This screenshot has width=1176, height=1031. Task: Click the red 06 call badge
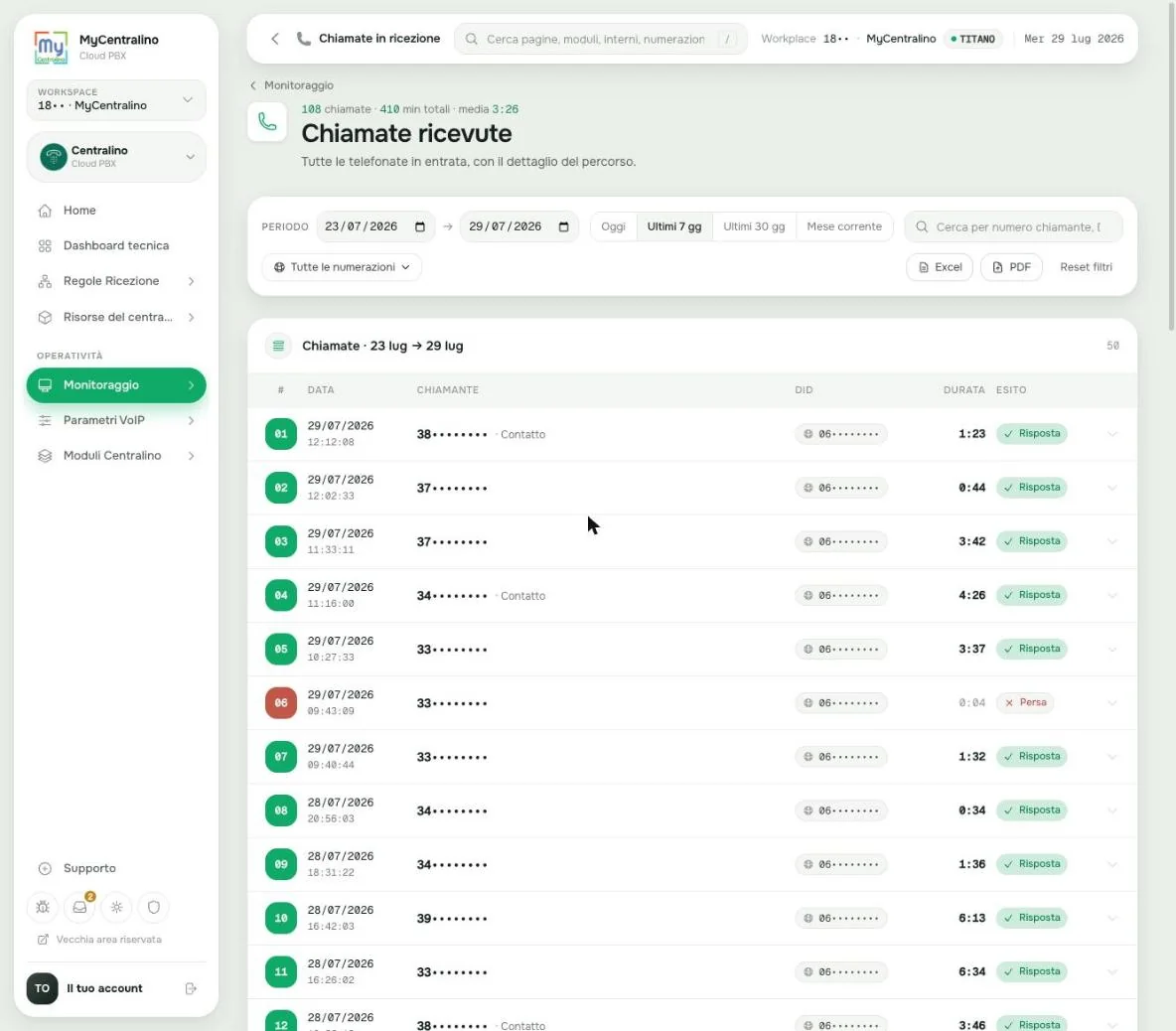click(280, 703)
